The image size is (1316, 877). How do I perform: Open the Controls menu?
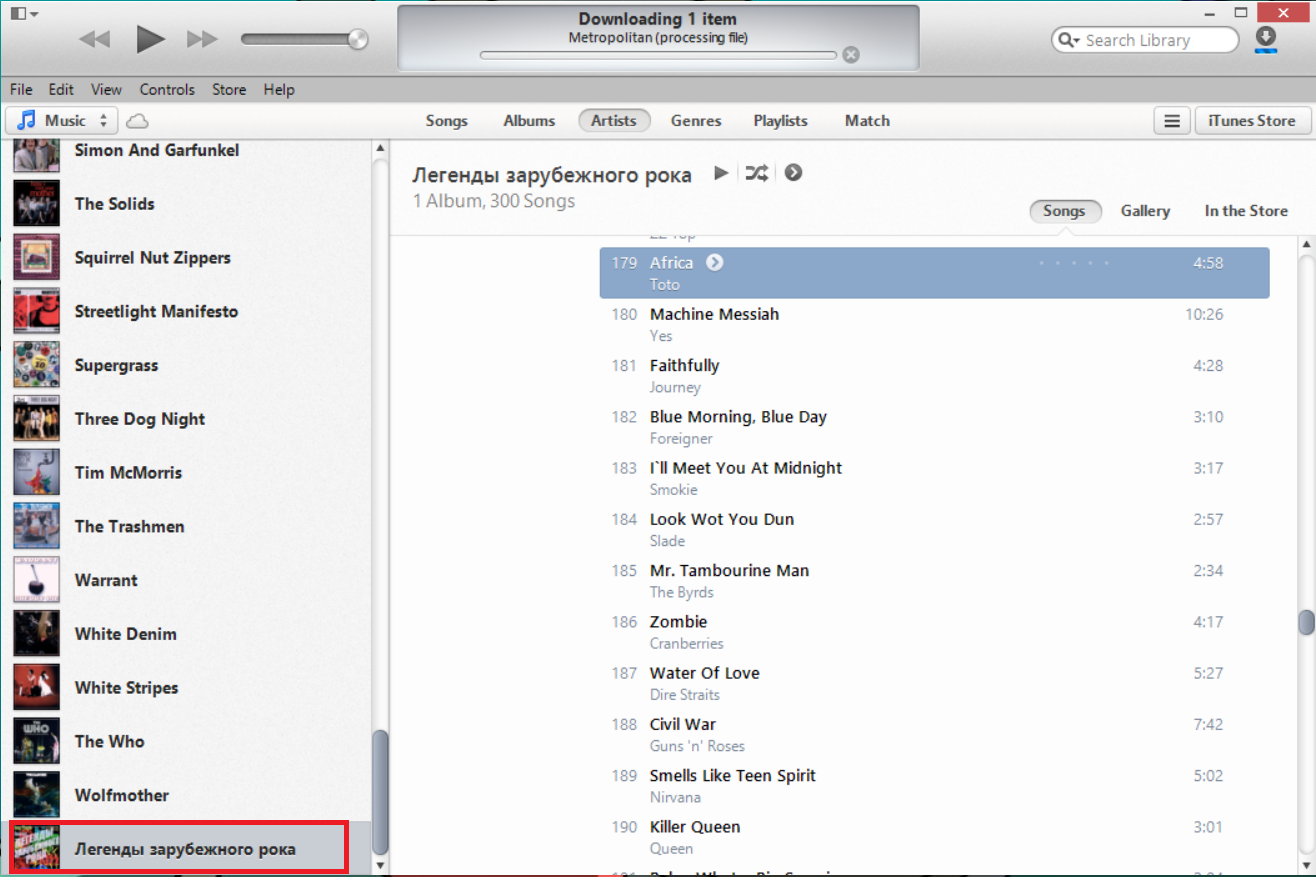coord(167,89)
